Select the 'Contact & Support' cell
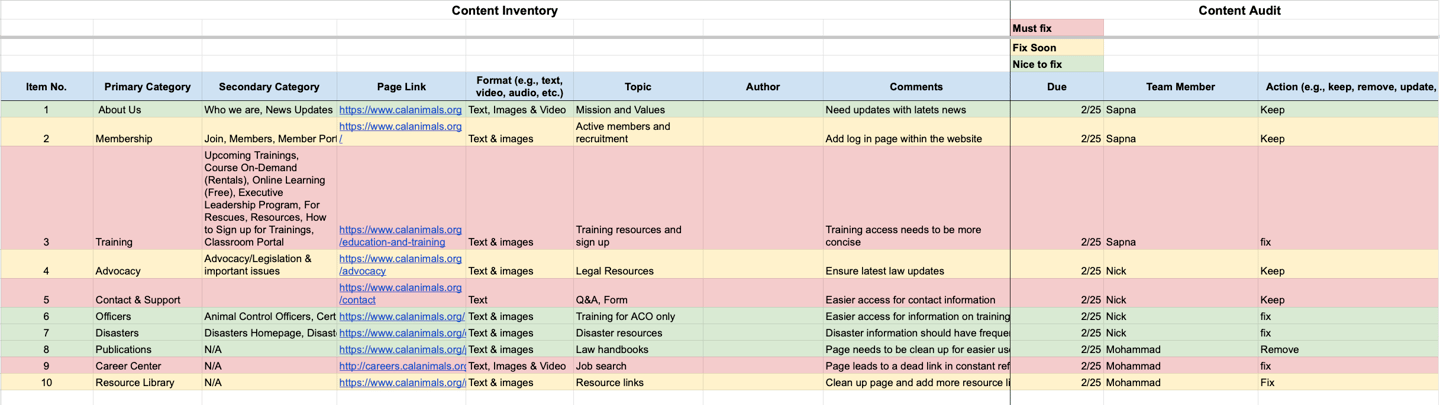Image resolution: width=1440 pixels, height=405 pixels. (x=147, y=294)
